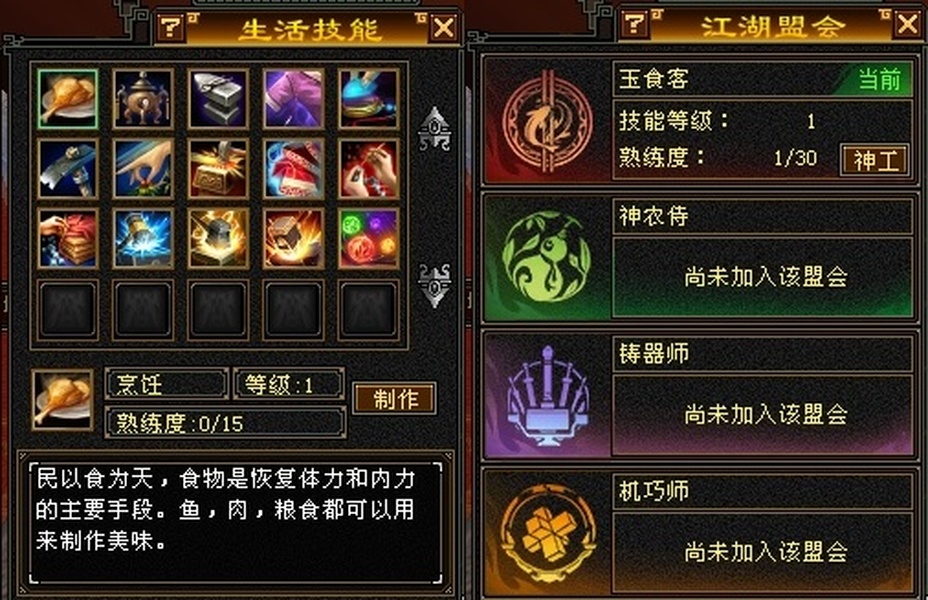
Task: Select the purple robe tailoring skill icon
Action: 293,99
